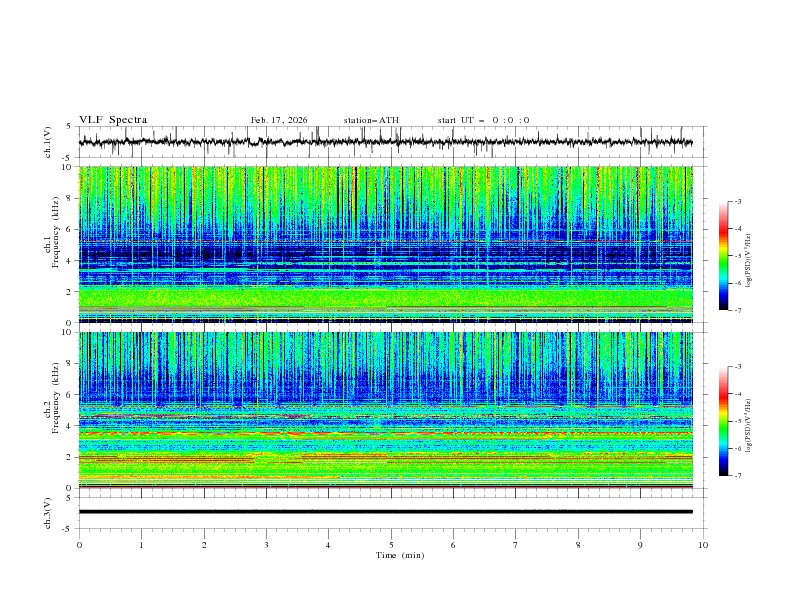Click the time axis tick label '7'
Image resolution: width=792 pixels, height=612 pixels.
(516, 545)
